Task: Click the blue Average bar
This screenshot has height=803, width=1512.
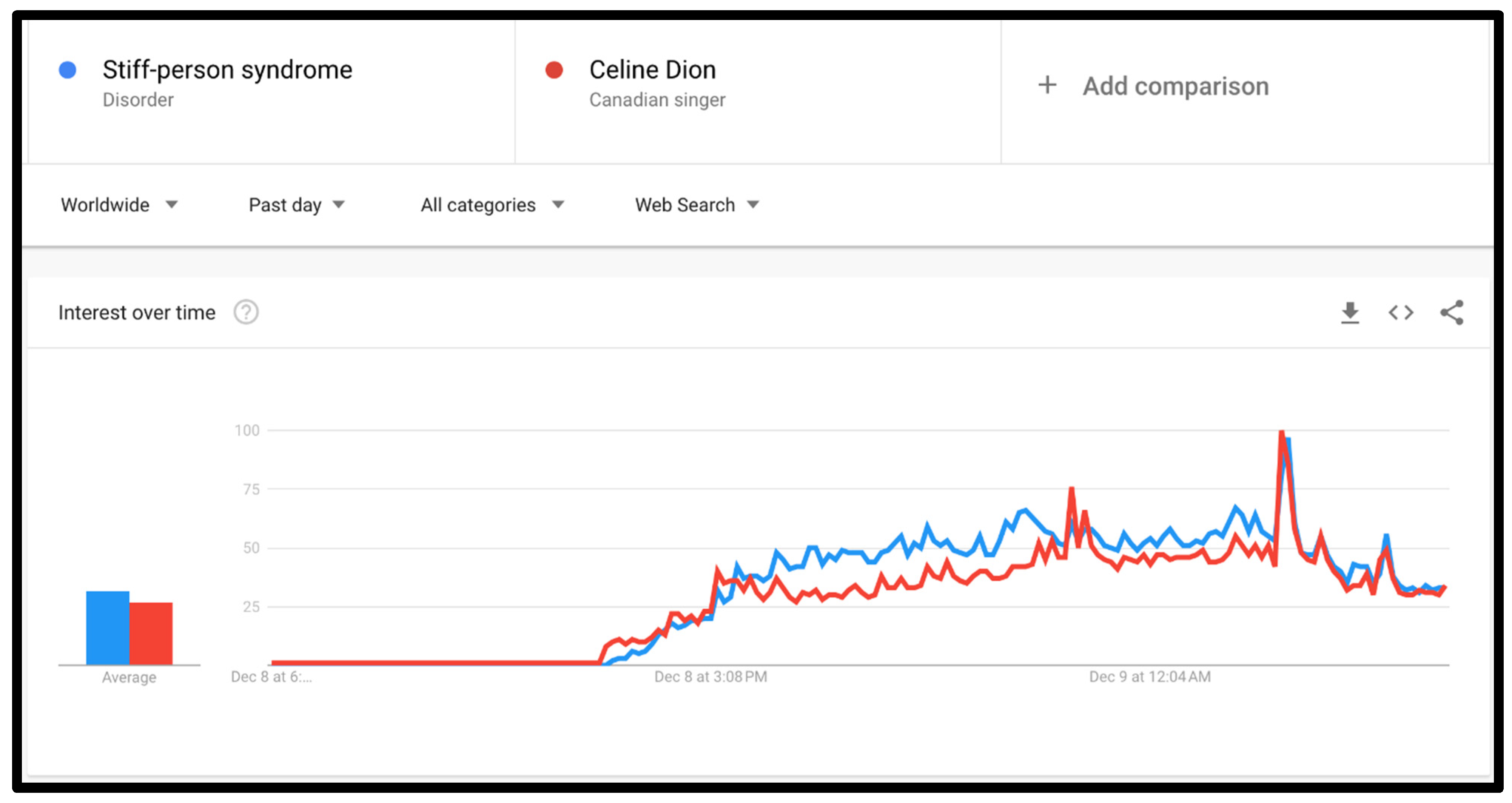Action: 108,627
